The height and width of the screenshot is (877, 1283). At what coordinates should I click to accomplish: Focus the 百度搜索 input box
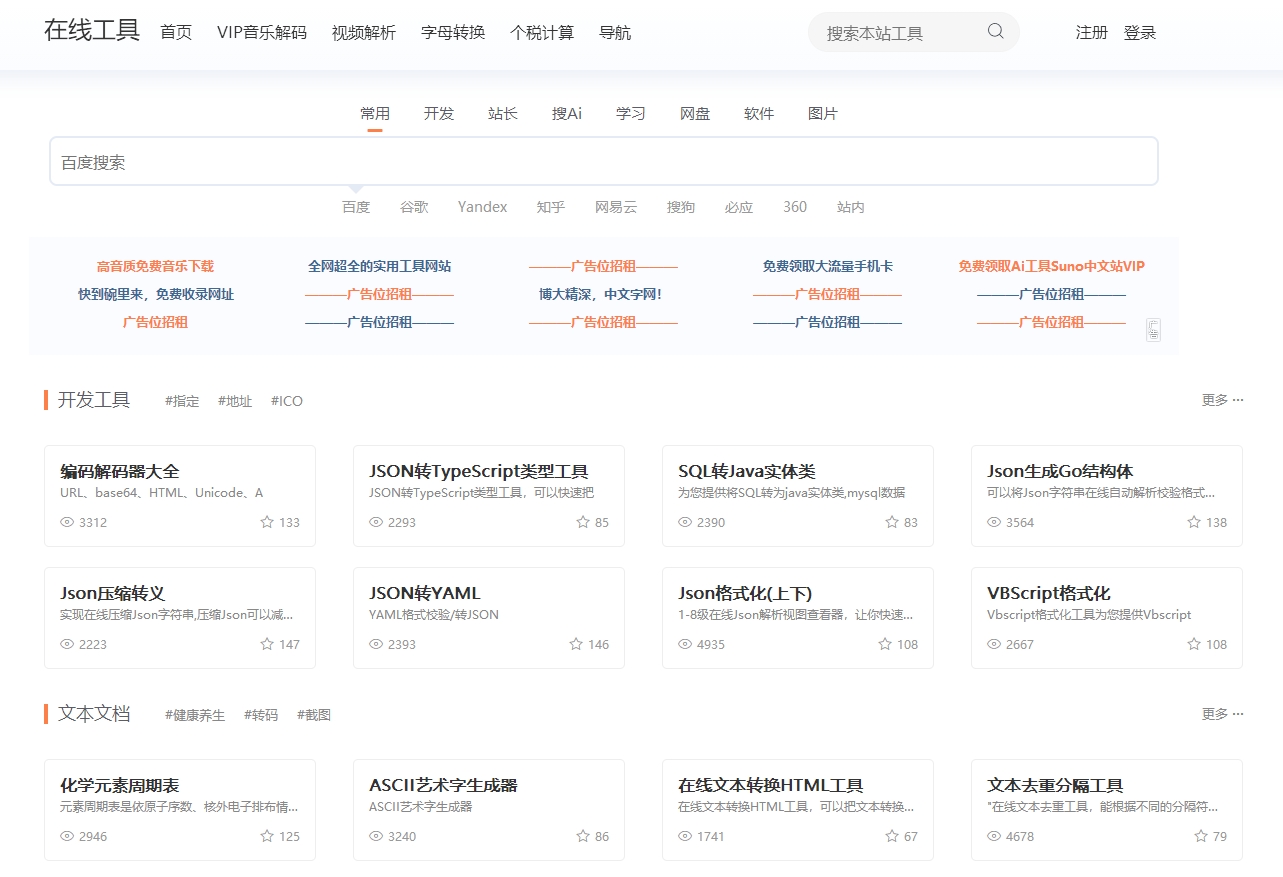[x=604, y=161]
